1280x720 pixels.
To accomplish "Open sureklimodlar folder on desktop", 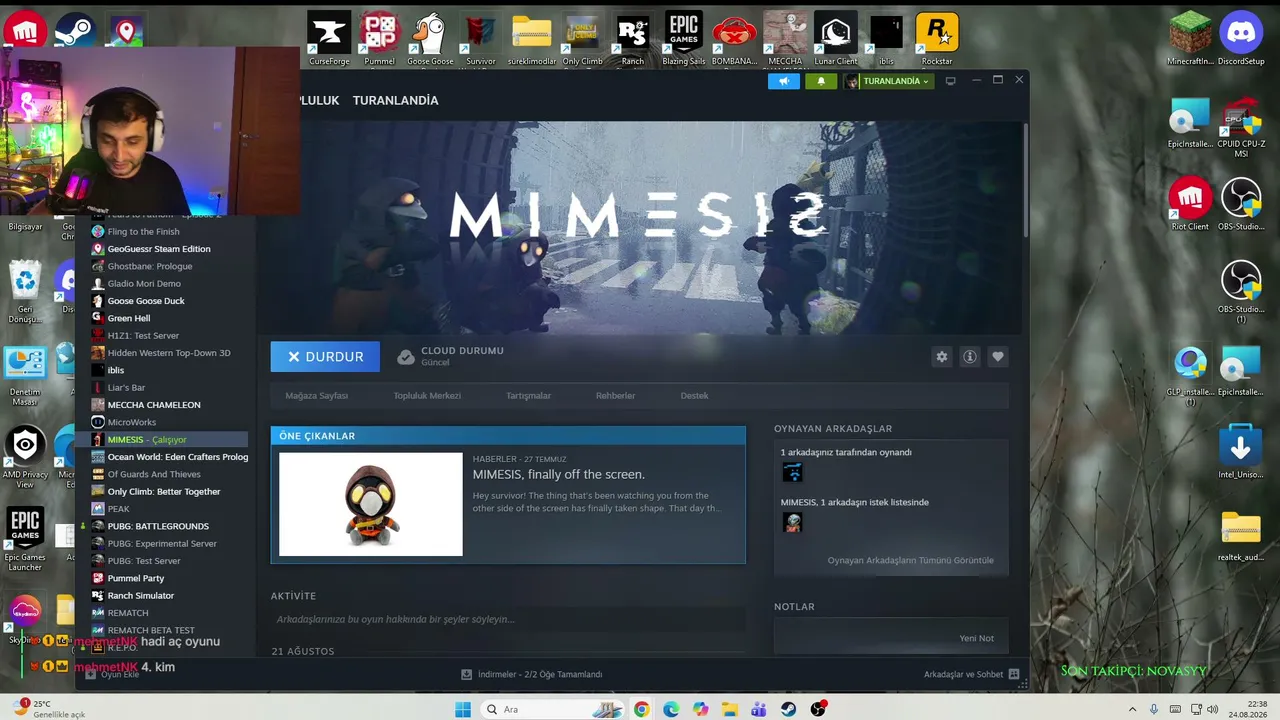I will click(532, 40).
